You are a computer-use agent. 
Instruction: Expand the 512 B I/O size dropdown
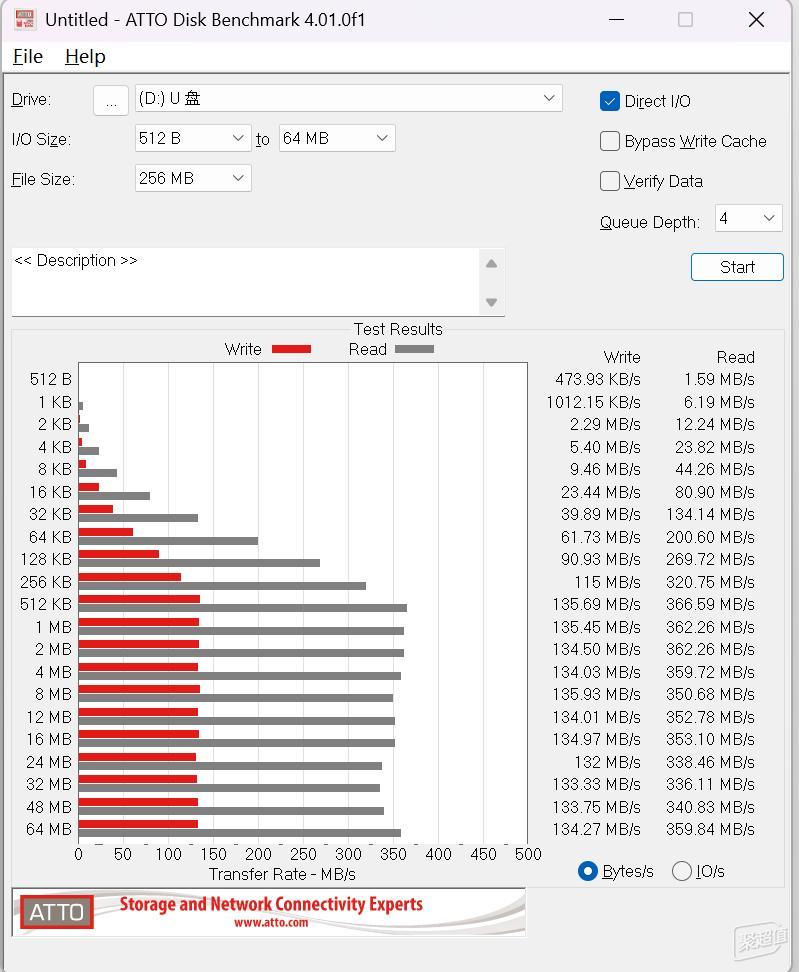pos(193,138)
